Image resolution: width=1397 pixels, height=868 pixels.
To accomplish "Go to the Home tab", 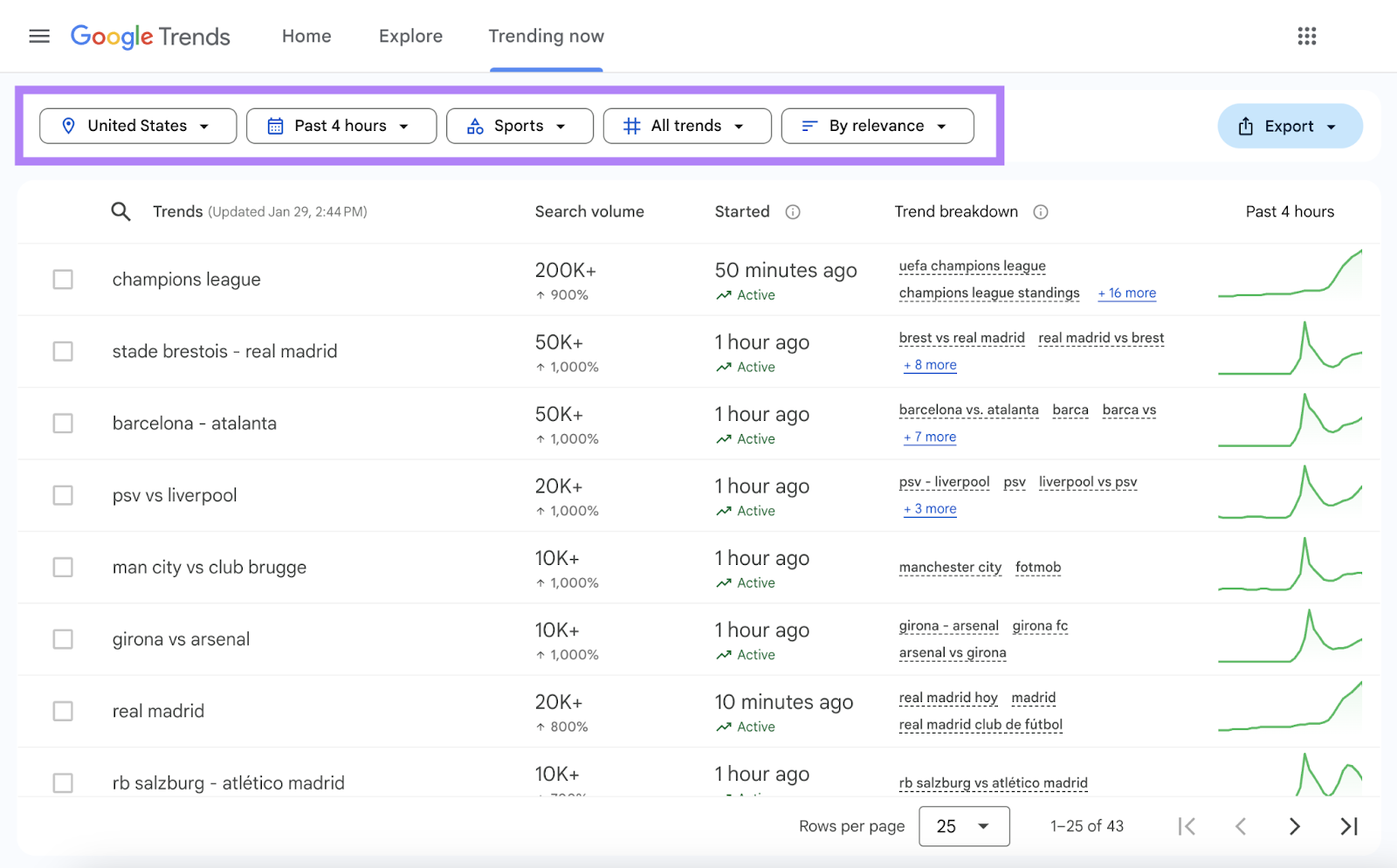I will tap(306, 36).
